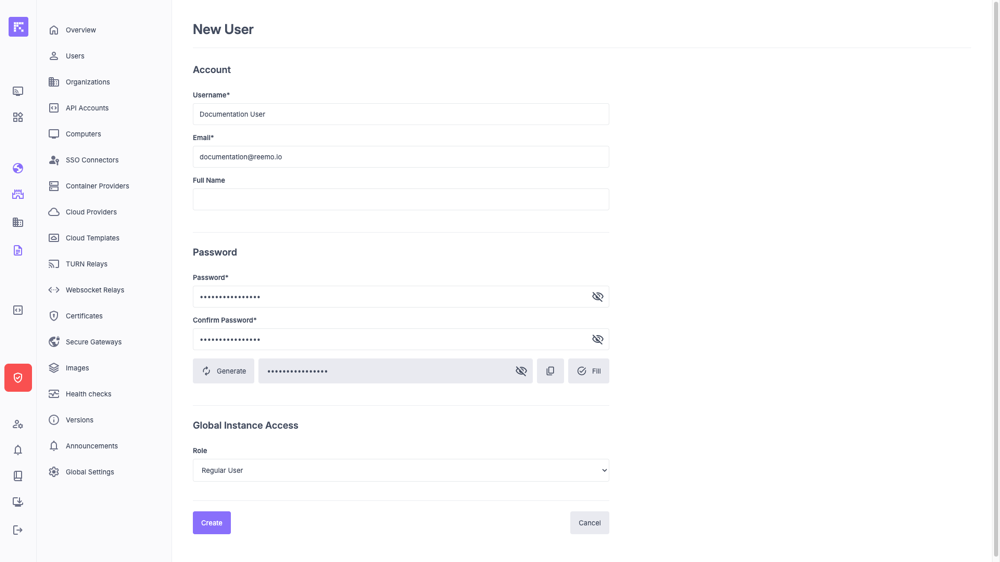
Task: Click into the Full Name field
Action: (400, 200)
